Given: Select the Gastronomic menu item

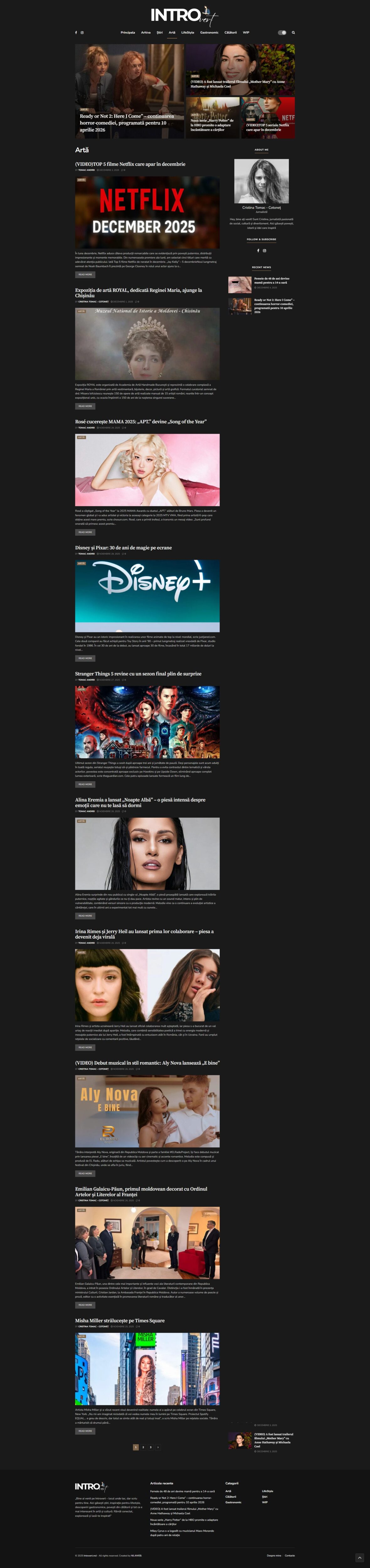Looking at the screenshot, I should (x=209, y=33).
